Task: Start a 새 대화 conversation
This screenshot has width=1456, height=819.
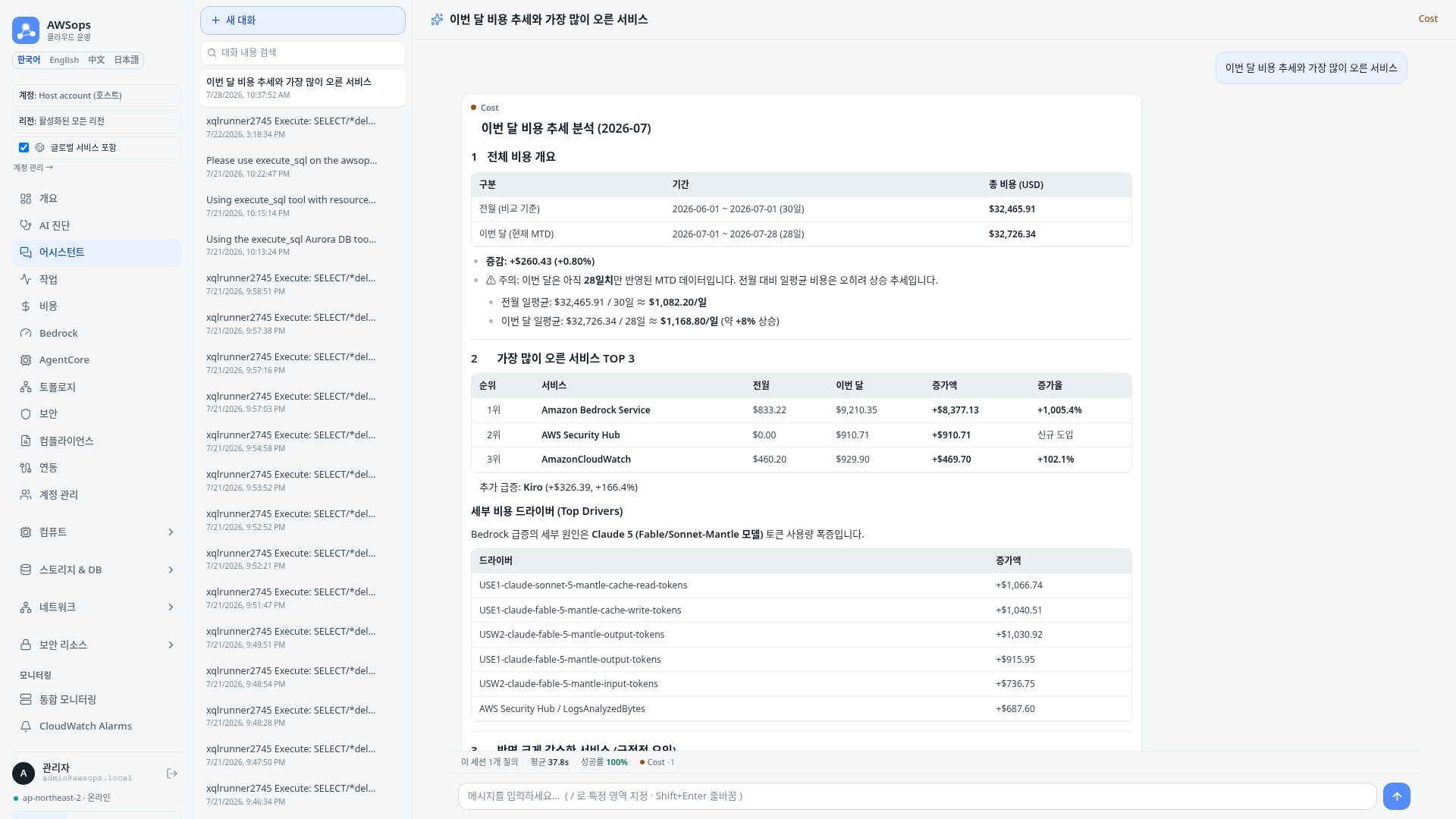Action: [303, 20]
